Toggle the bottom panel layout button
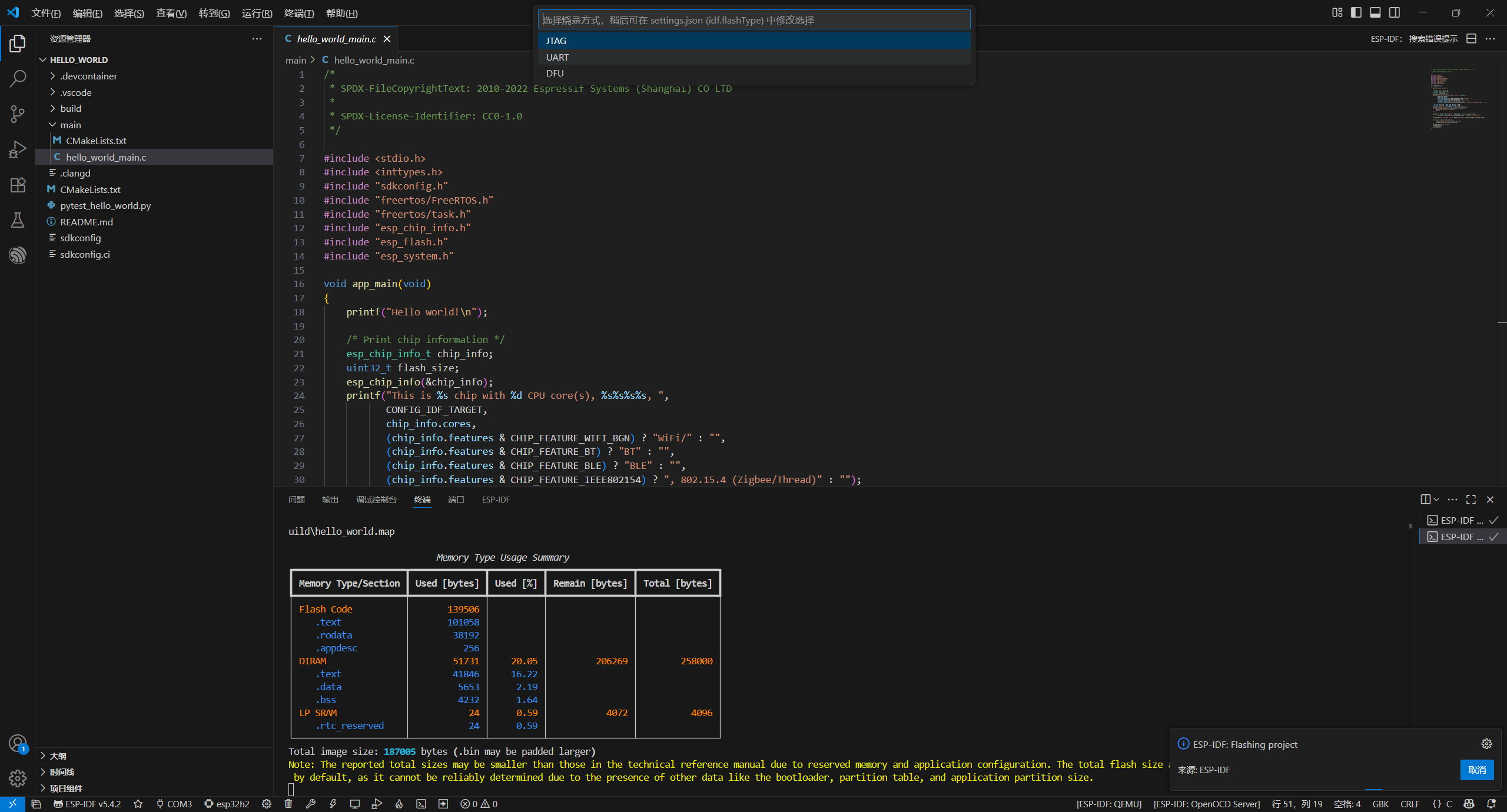Viewport: 1507px width, 812px height. [1375, 12]
